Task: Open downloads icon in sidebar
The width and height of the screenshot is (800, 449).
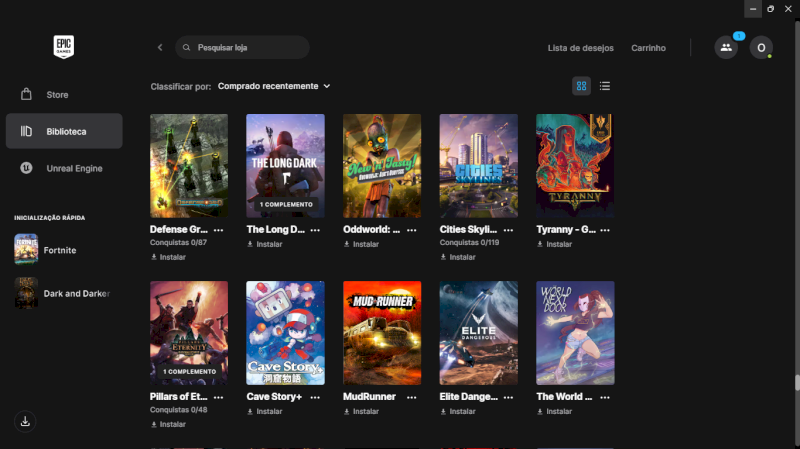Action: click(x=25, y=421)
